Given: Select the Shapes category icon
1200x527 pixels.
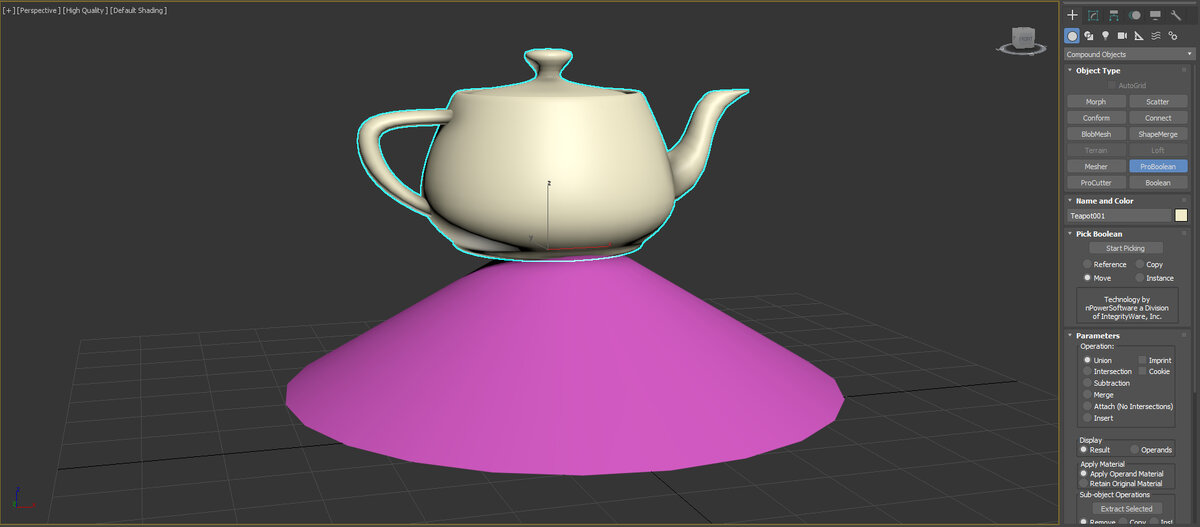Looking at the screenshot, I should click(x=1089, y=35).
